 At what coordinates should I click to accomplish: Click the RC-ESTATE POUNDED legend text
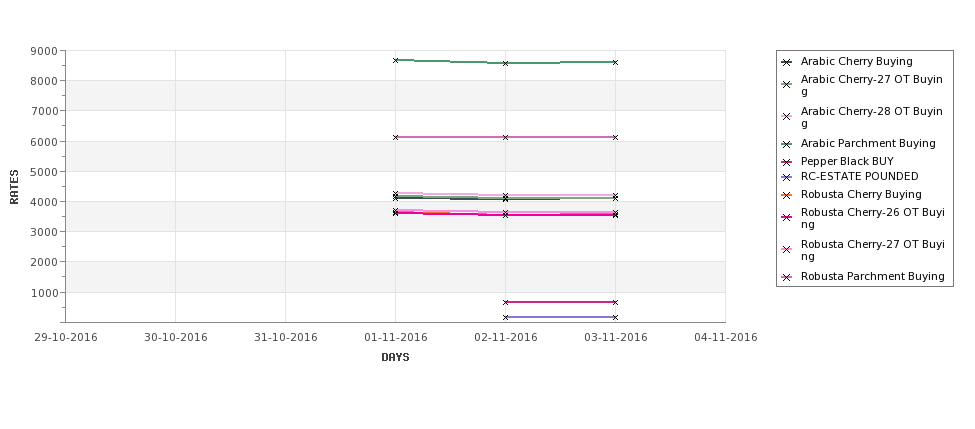859,177
